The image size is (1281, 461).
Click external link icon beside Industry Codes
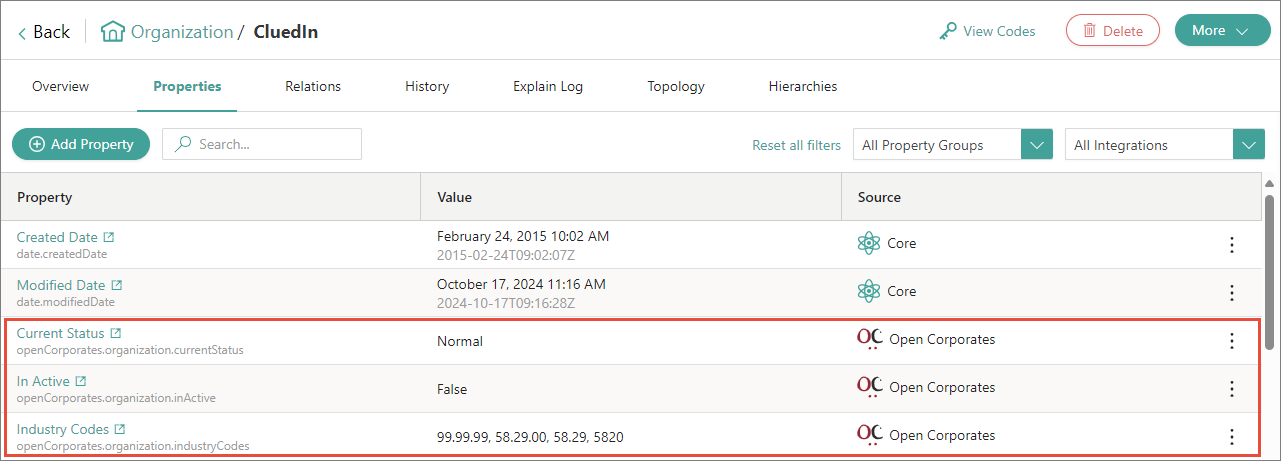120,429
